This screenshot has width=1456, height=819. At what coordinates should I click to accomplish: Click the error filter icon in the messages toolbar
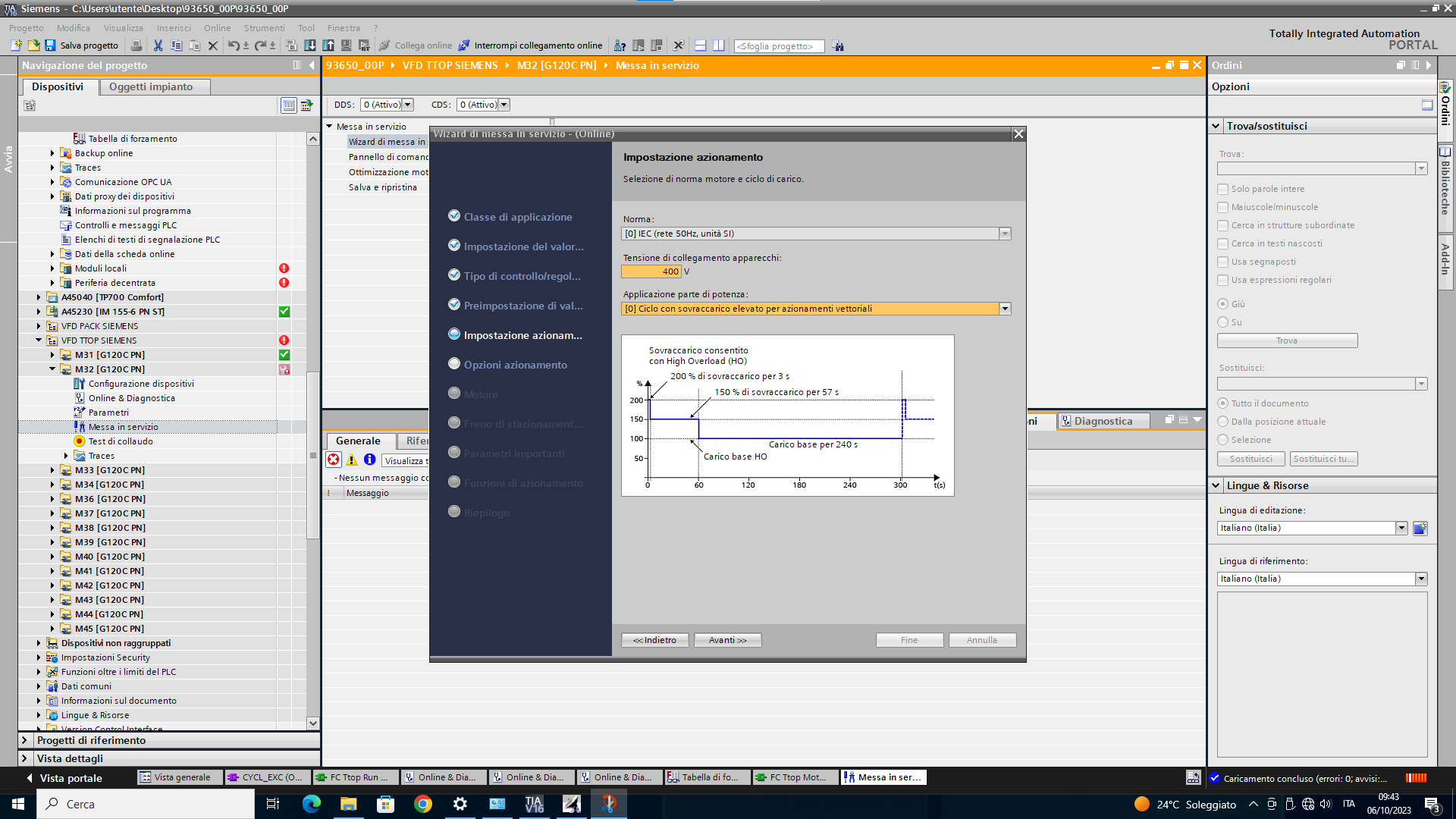pos(334,460)
